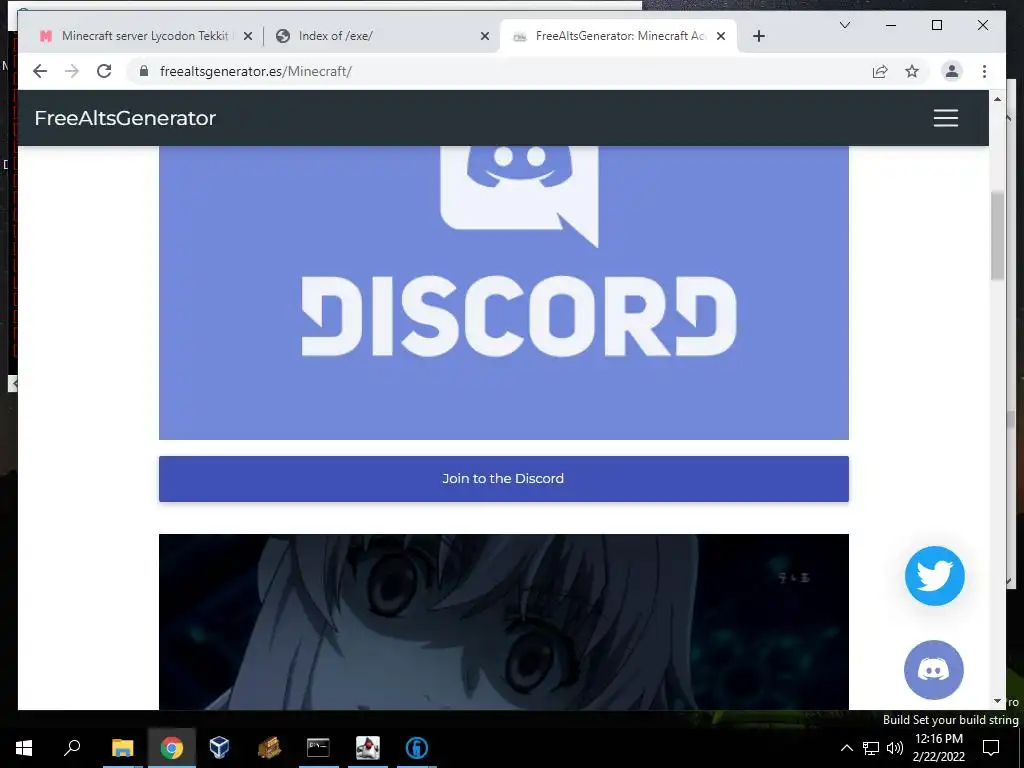Click the page vertical scrollbar thumb
The image size is (1024, 768).
coord(997,236)
